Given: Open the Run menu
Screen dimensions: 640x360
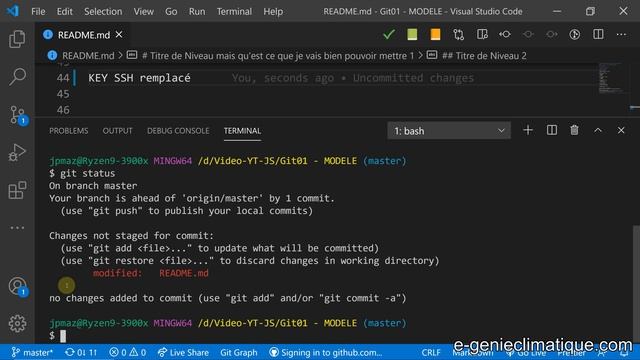Looking at the screenshot, I should [197, 11].
